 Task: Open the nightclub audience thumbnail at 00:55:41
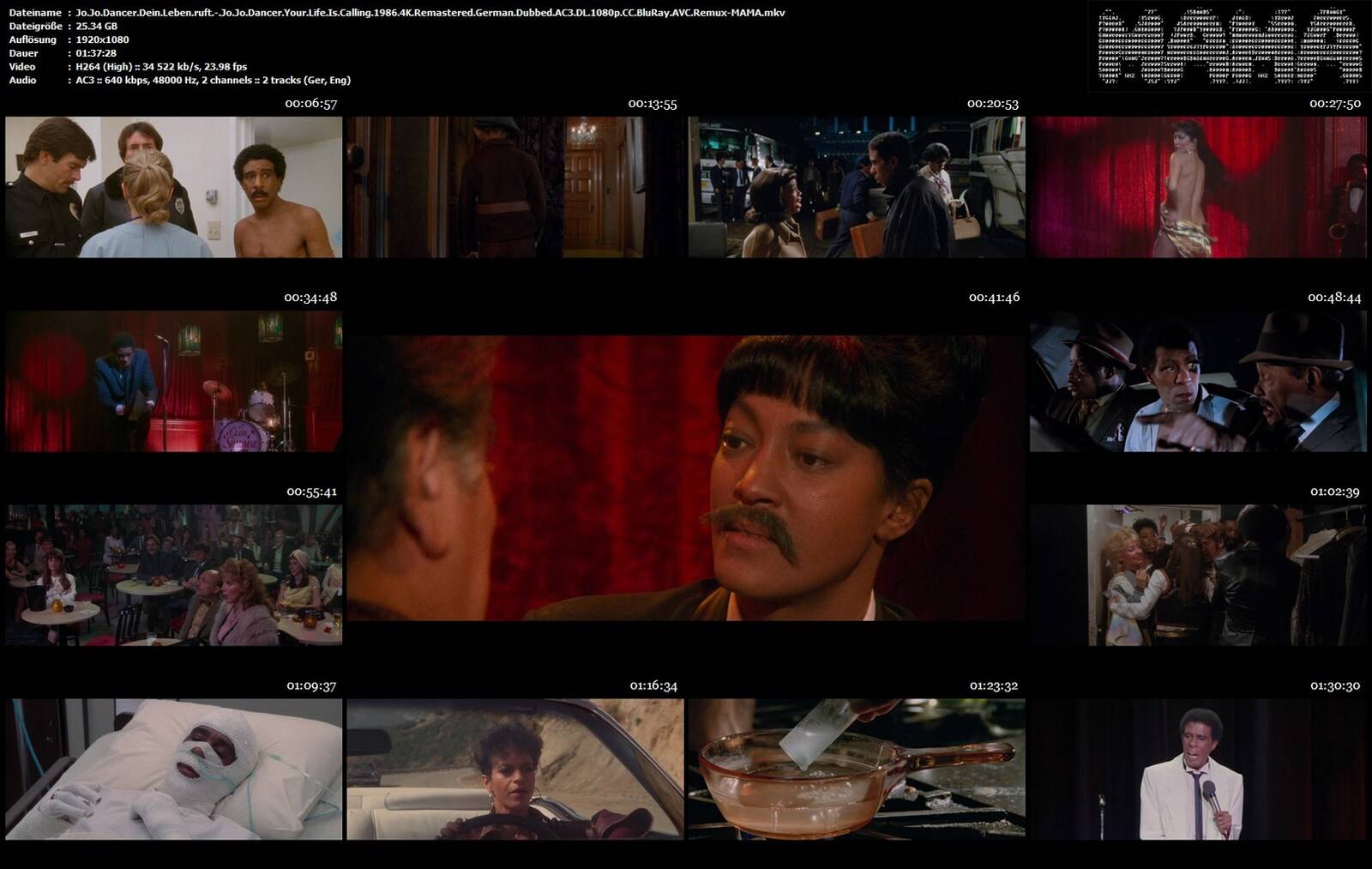point(173,575)
